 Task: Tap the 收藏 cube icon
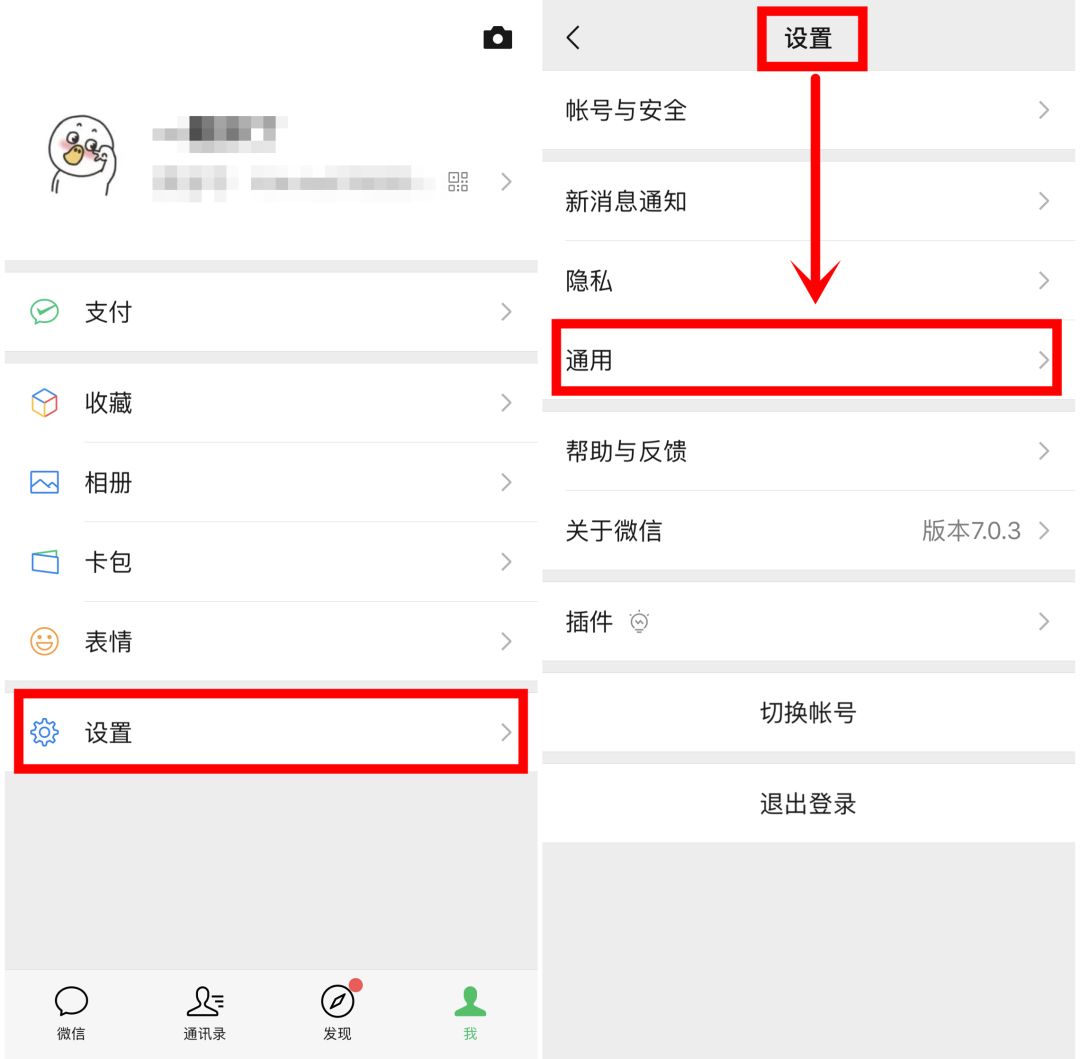45,403
